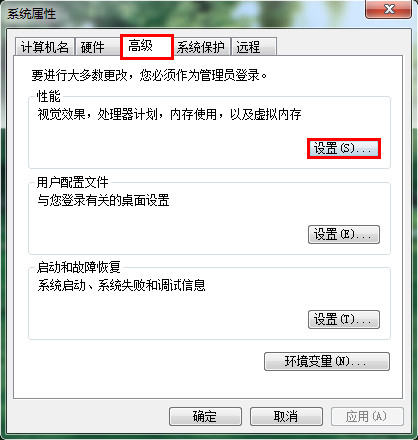Open the 环境变量(N) dialog button
This screenshot has height=440, width=418.
point(327,362)
